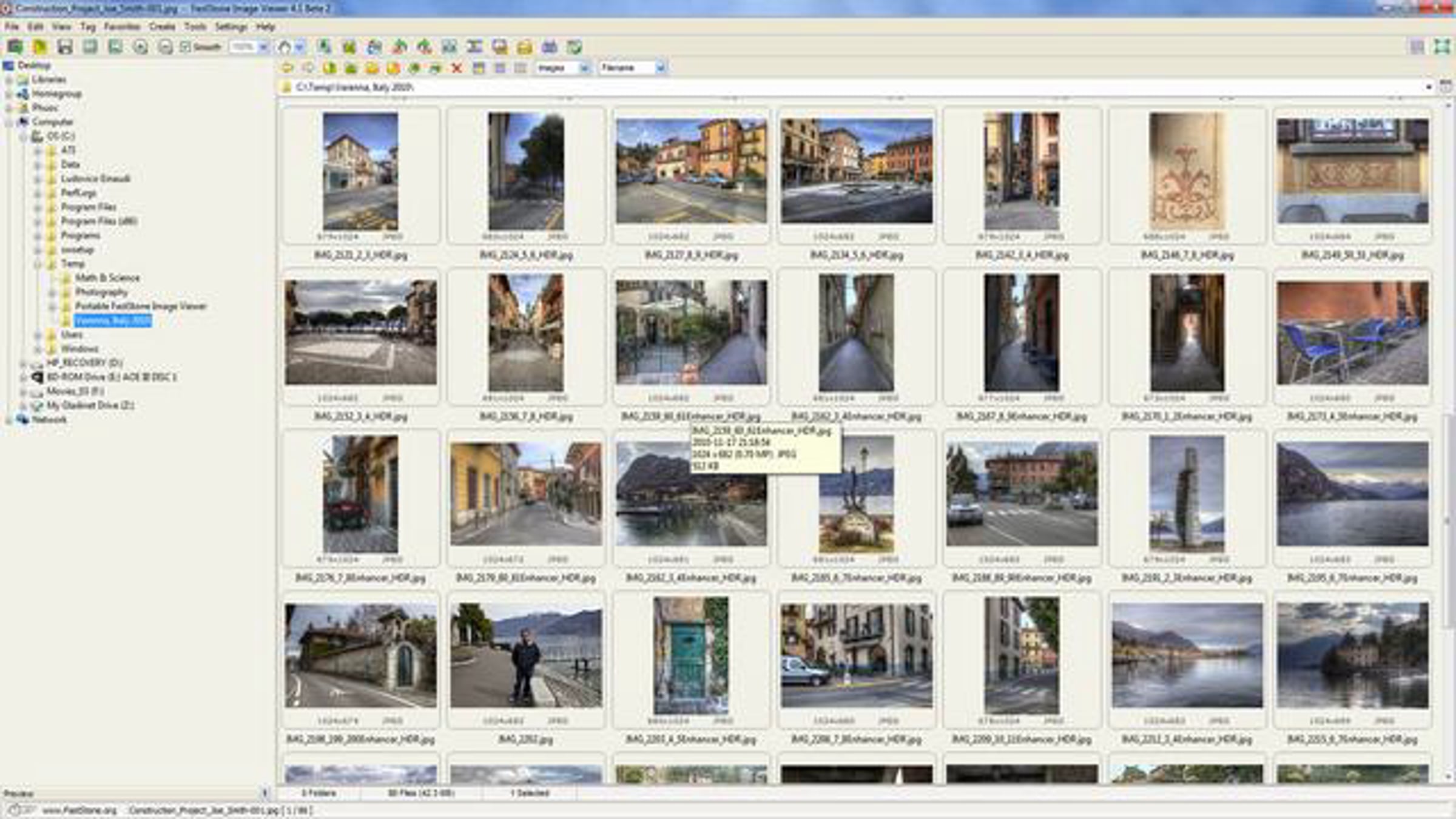Expand the Users folder node
This screenshot has width=1456, height=819.
(x=38, y=335)
